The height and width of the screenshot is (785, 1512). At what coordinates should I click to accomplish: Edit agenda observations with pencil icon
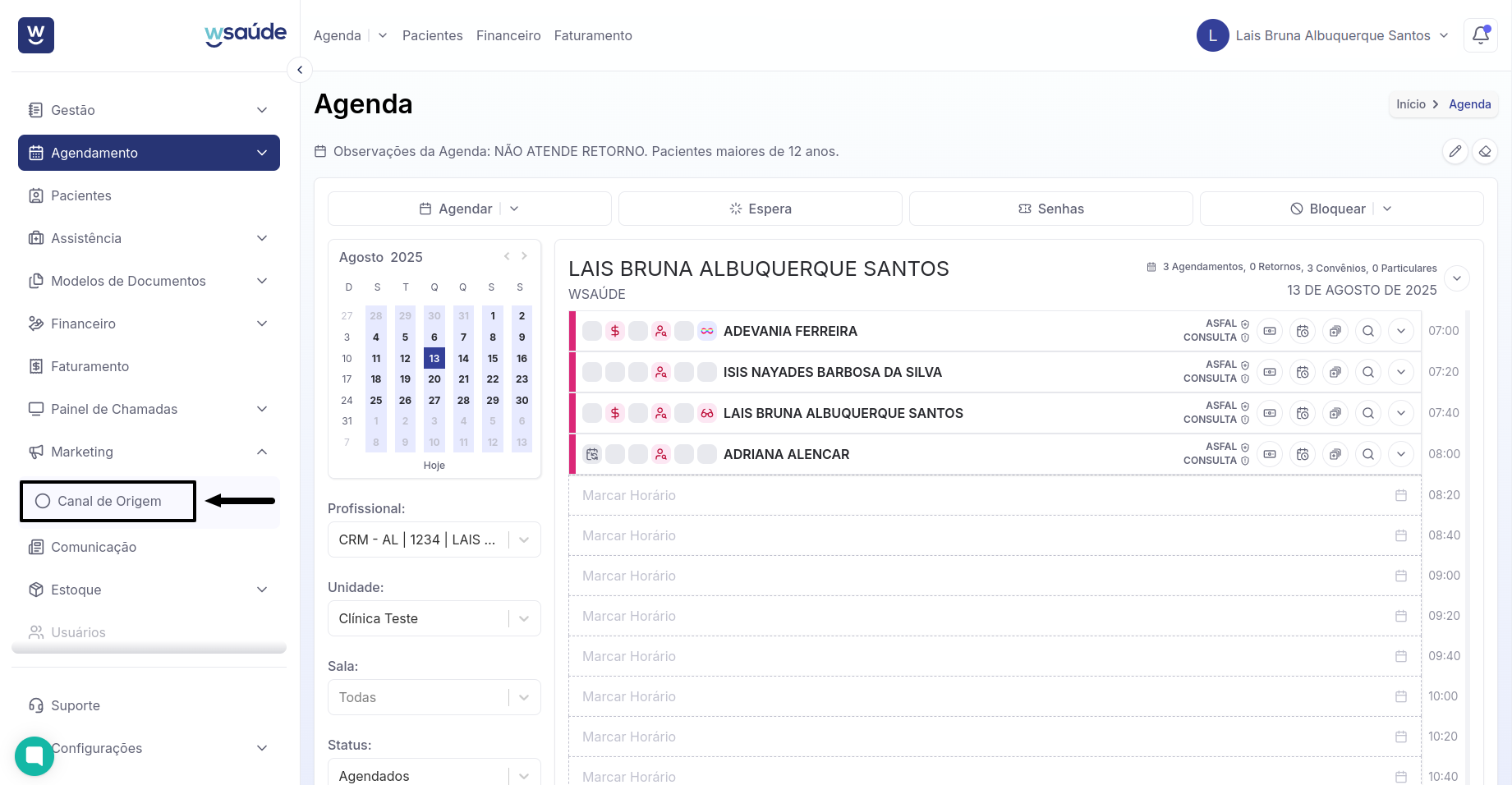[1455, 151]
